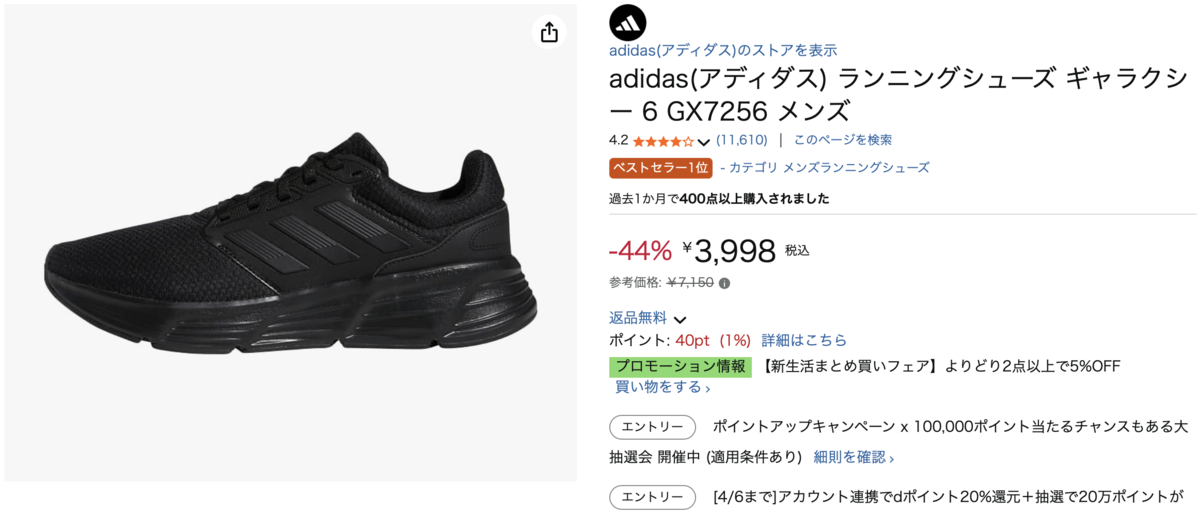Viewport: 1200px width, 515px height.
Task: Click 詳細はこちら for points details
Action: coord(804,340)
